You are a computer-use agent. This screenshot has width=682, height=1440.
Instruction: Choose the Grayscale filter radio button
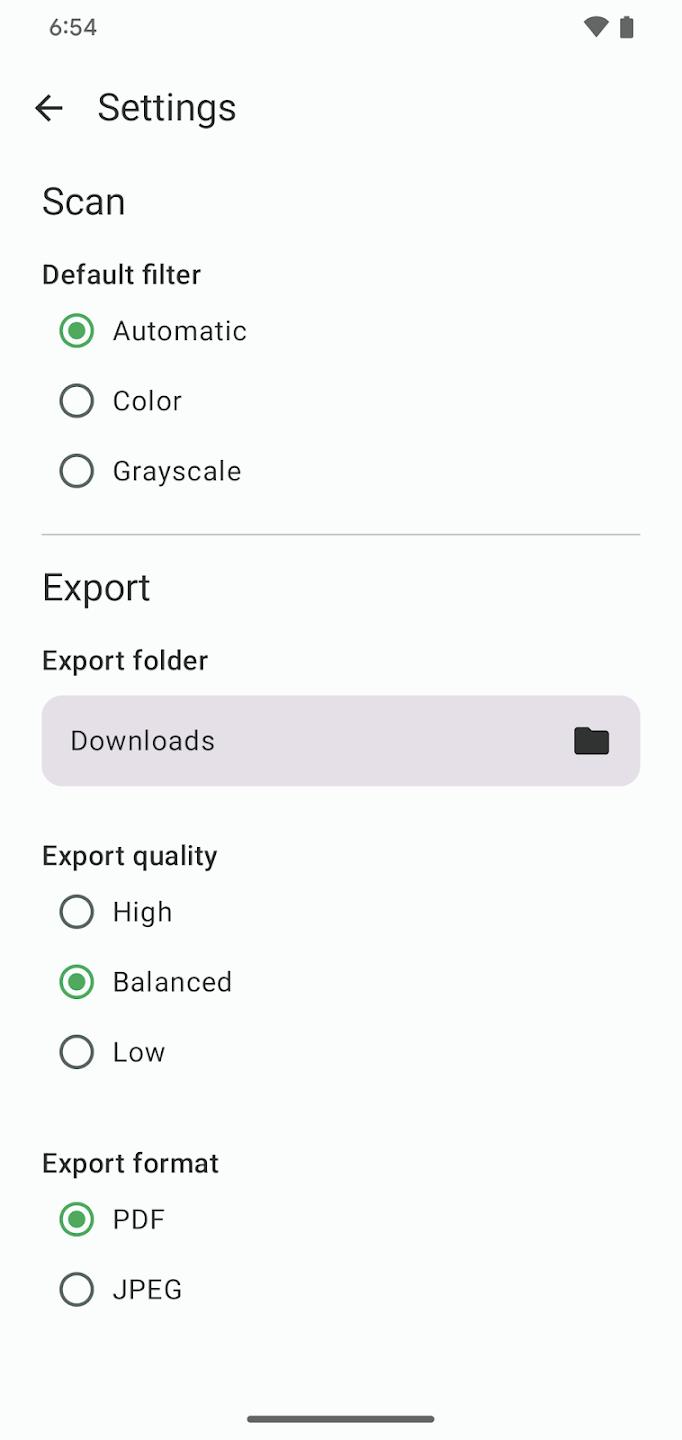coord(77,471)
